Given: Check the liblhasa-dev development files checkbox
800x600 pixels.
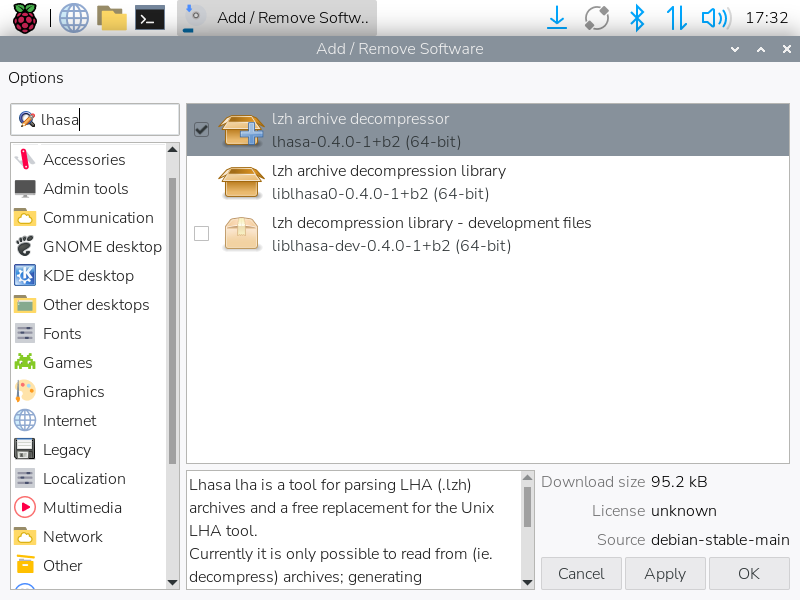Looking at the screenshot, I should click(201, 234).
